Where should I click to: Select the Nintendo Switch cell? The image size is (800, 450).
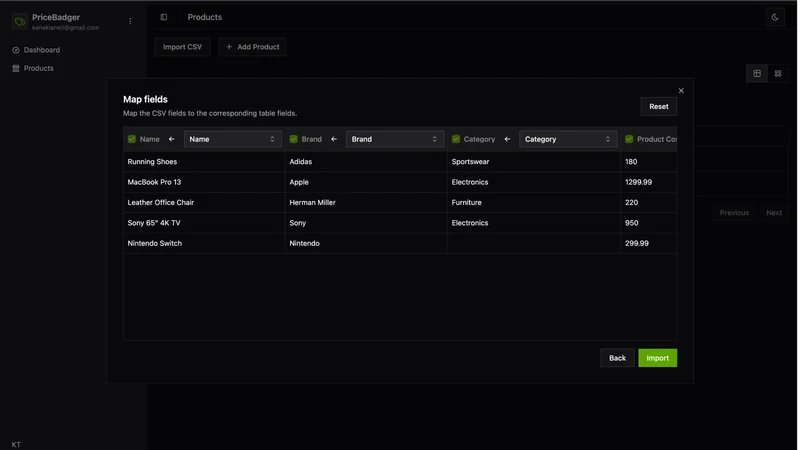pyautogui.click(x=204, y=243)
